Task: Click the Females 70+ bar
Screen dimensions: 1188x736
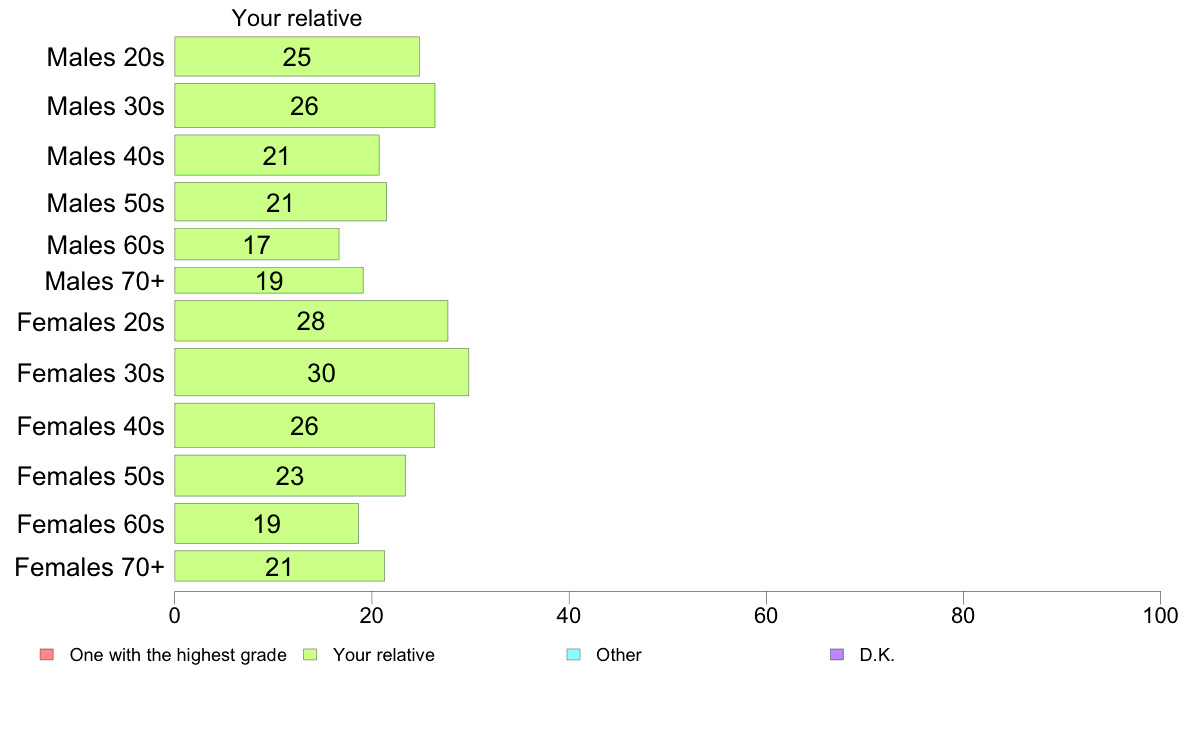Action: (x=280, y=566)
